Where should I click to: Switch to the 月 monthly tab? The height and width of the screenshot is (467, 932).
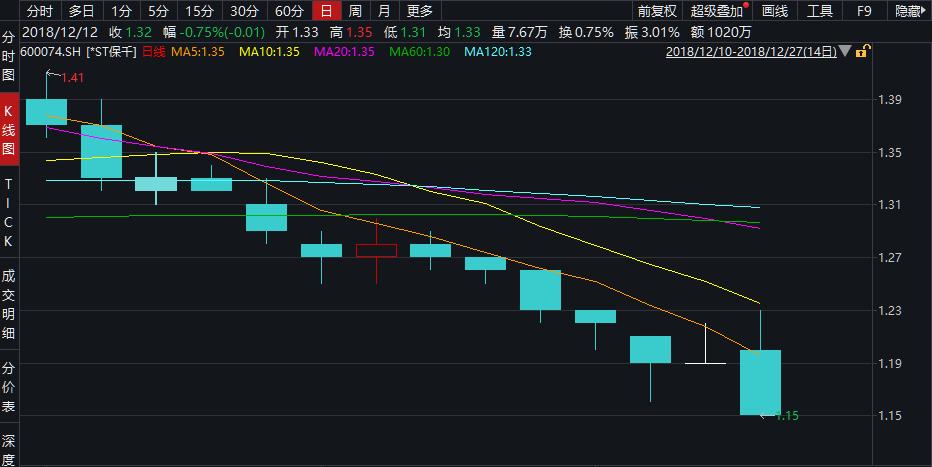[x=384, y=11]
